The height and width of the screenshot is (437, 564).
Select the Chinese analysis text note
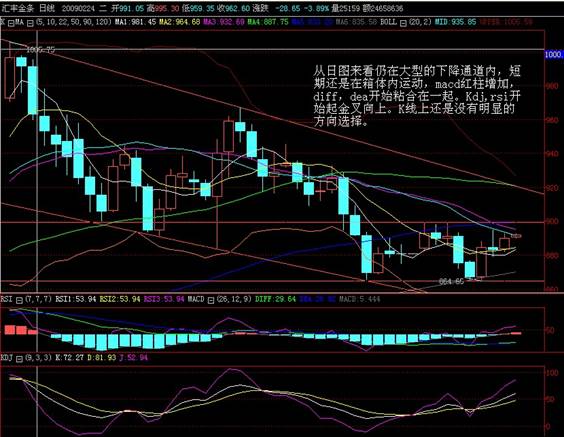(x=417, y=95)
